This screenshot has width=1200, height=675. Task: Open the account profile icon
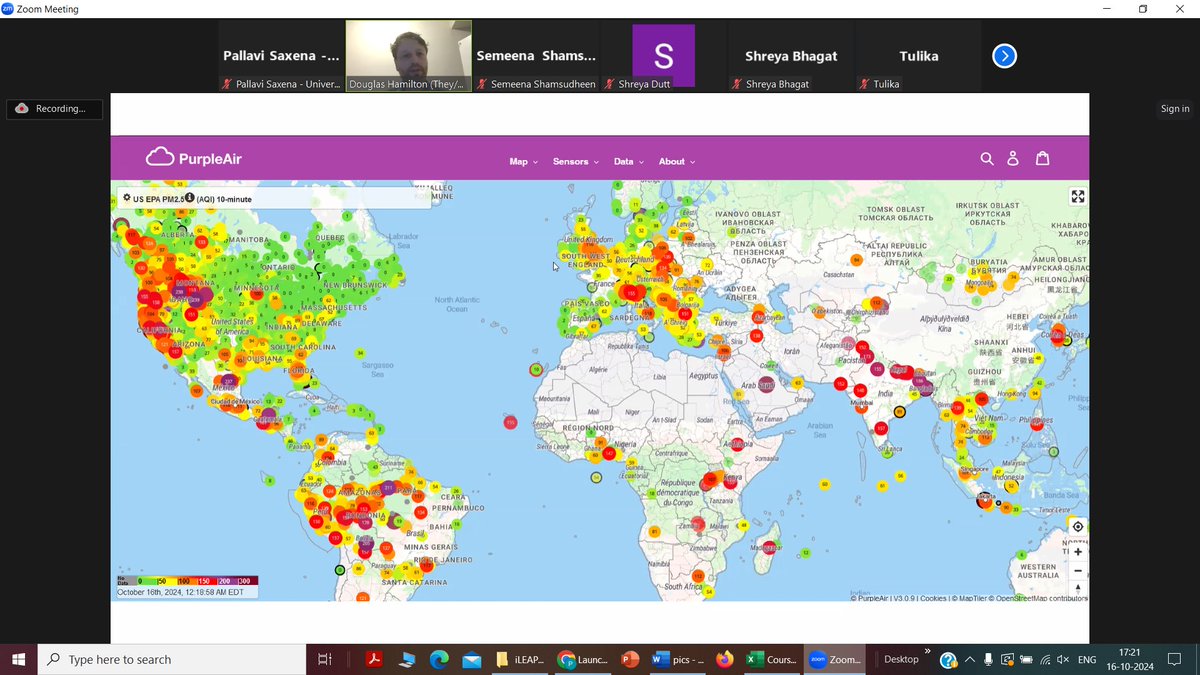[x=1013, y=158]
